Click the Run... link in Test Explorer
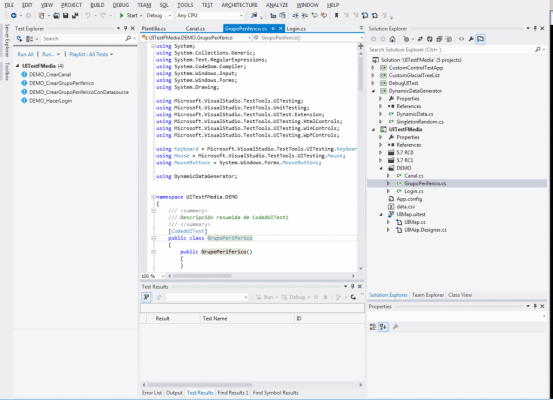The width and height of the screenshot is (553, 400). (x=48, y=54)
